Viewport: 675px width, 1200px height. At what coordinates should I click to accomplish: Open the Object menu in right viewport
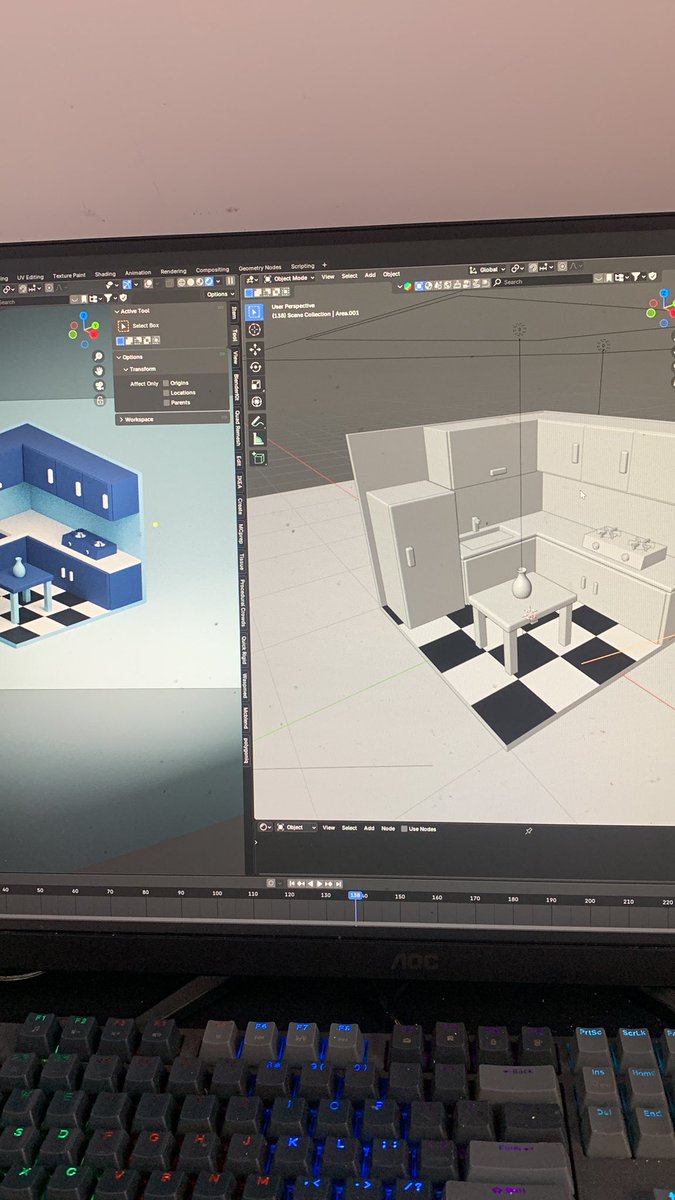click(x=391, y=274)
